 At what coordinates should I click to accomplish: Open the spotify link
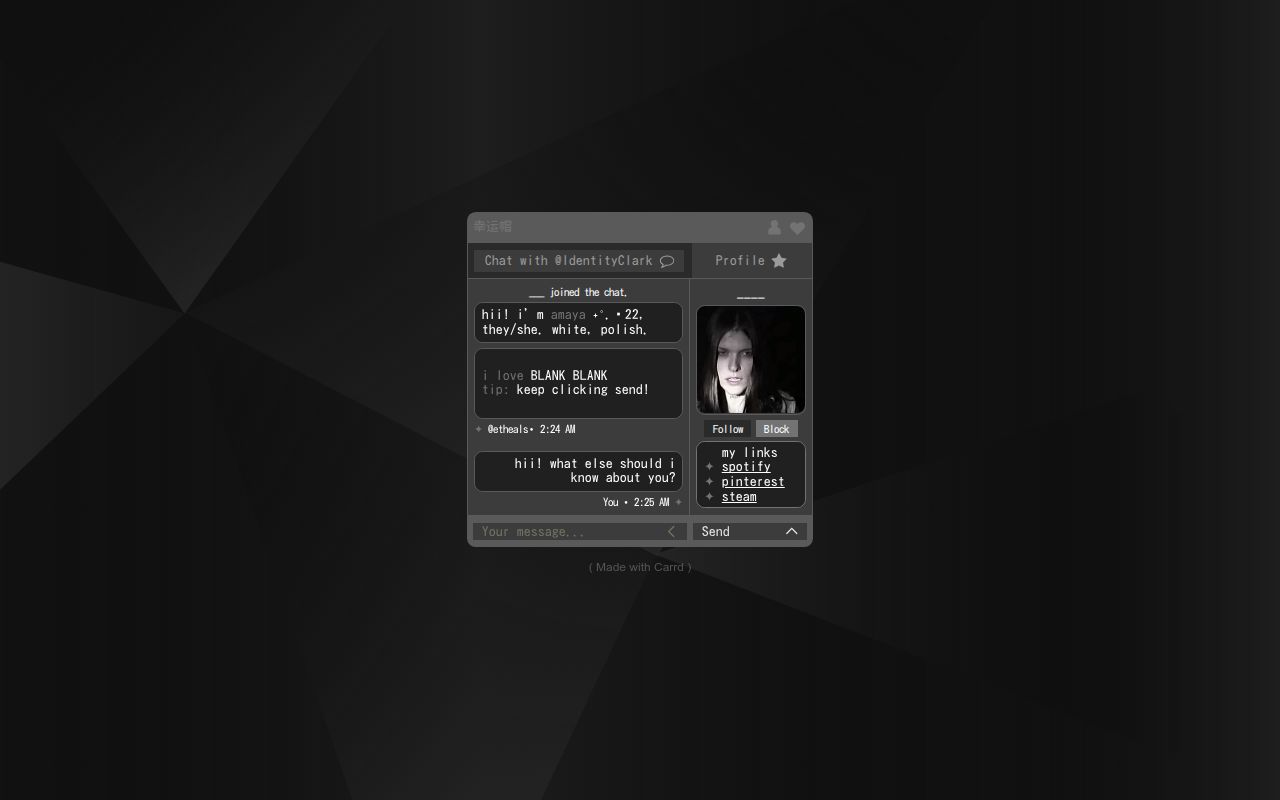coord(746,467)
